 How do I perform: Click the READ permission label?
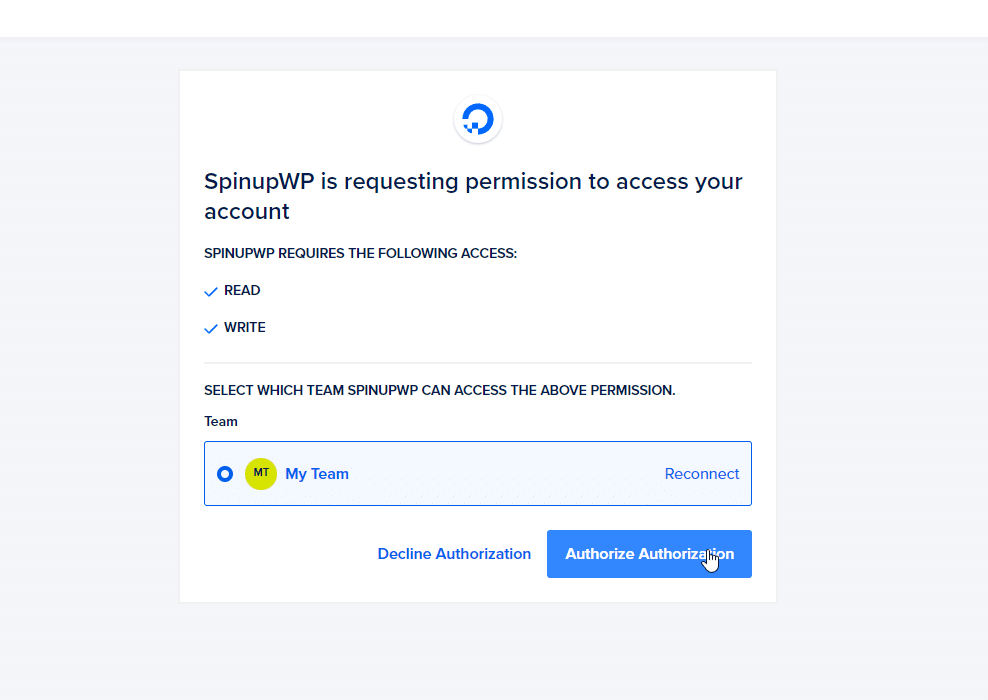click(x=242, y=290)
